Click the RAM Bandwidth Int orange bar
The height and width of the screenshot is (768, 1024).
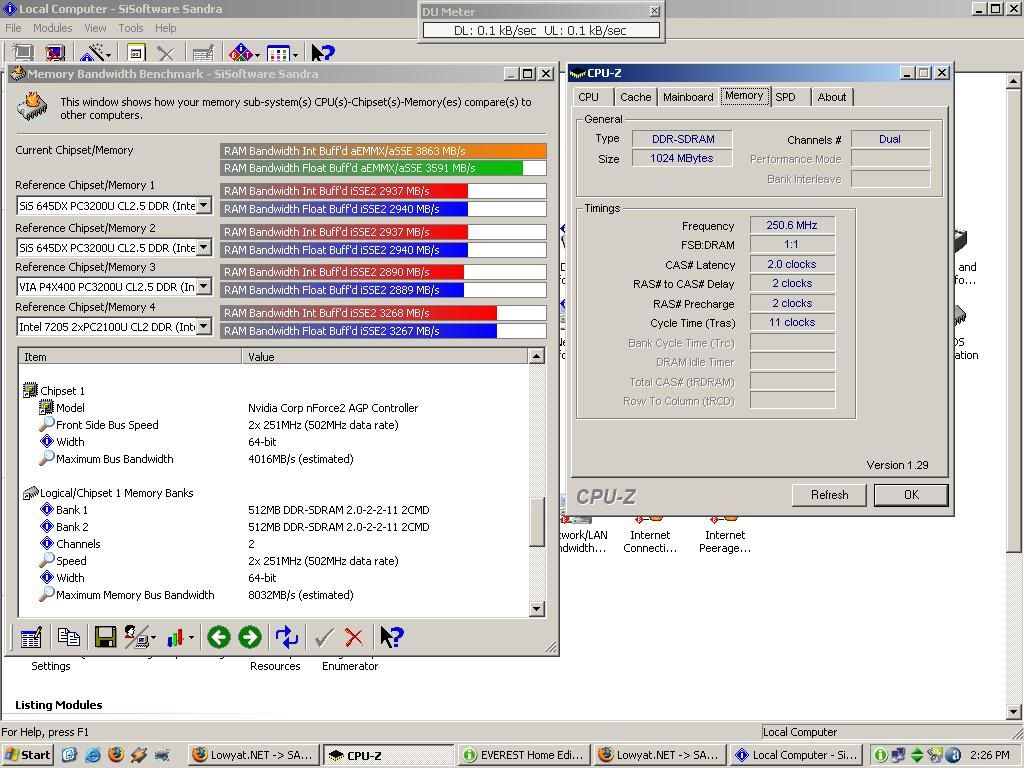click(380, 152)
